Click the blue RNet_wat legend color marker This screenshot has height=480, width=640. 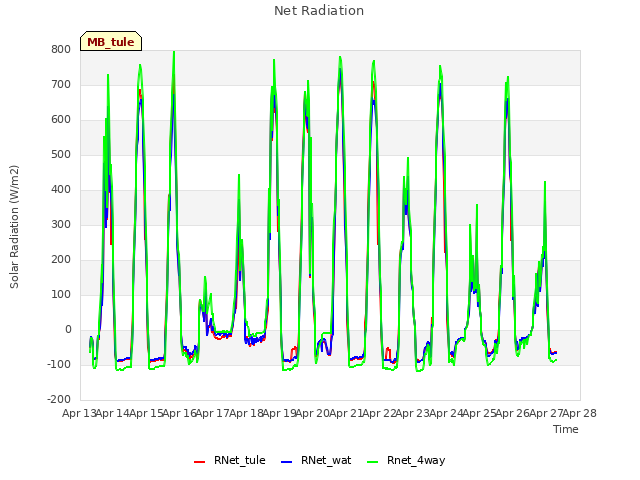pos(287,462)
